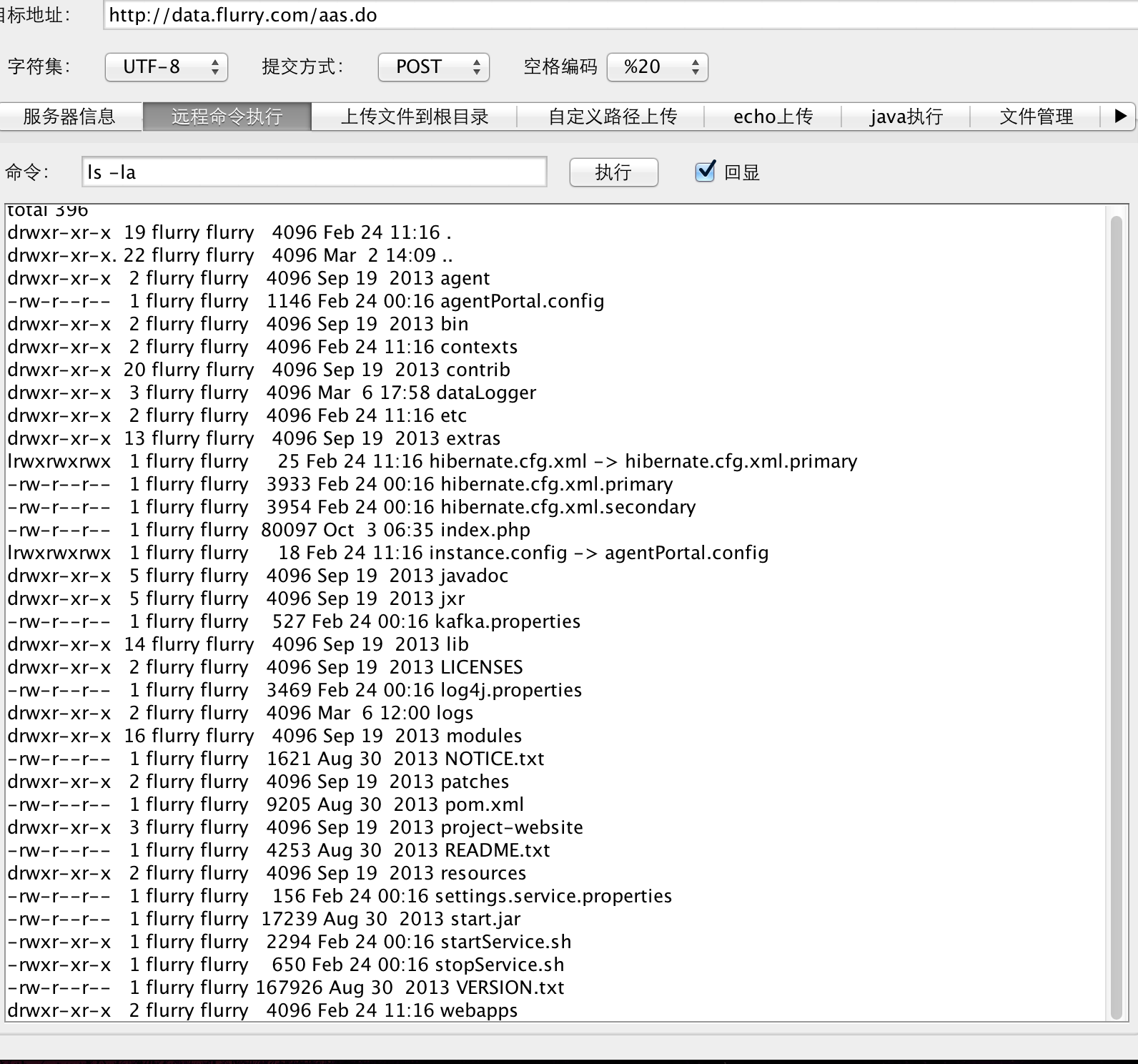Screen dimensions: 1138x1064
Task: Open the %20 space encoding dropdown
Action: (657, 67)
